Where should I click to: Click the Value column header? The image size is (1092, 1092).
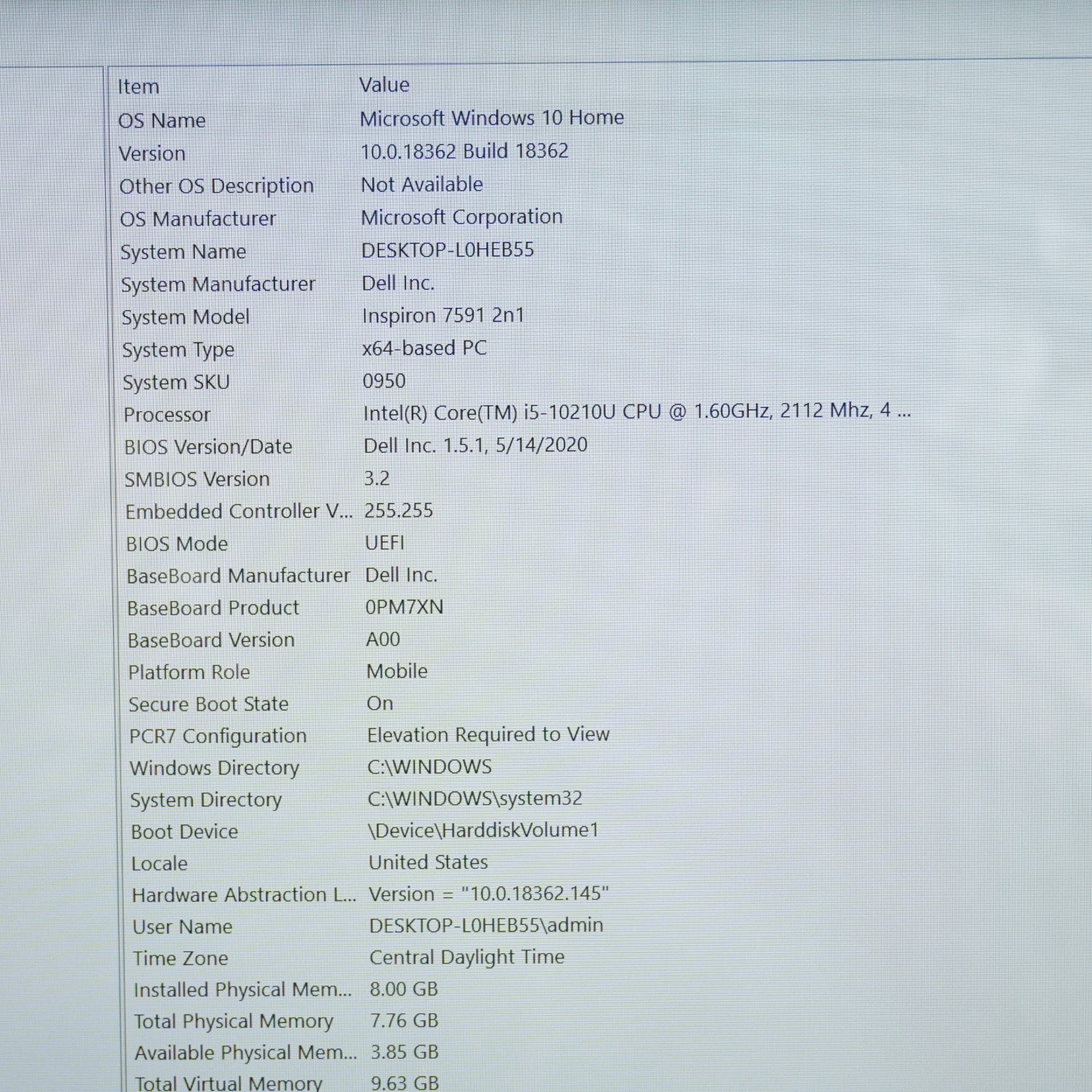[x=384, y=85]
